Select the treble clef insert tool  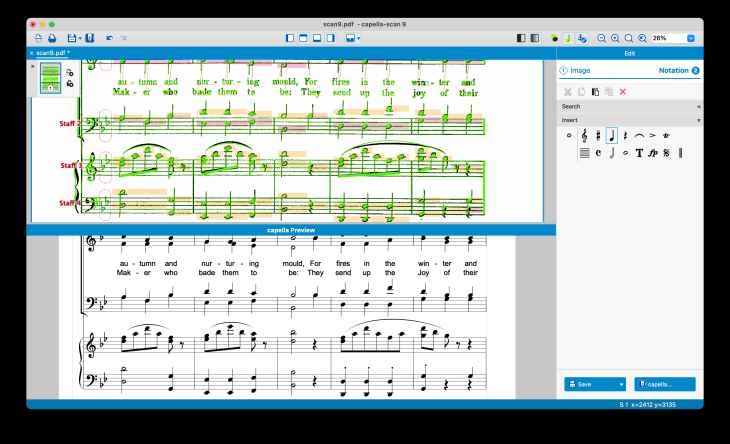pos(584,135)
